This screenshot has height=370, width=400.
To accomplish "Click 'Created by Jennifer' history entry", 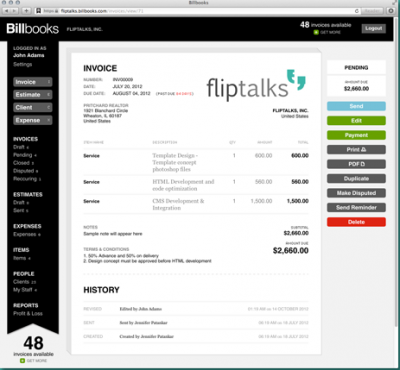I will [147, 337].
